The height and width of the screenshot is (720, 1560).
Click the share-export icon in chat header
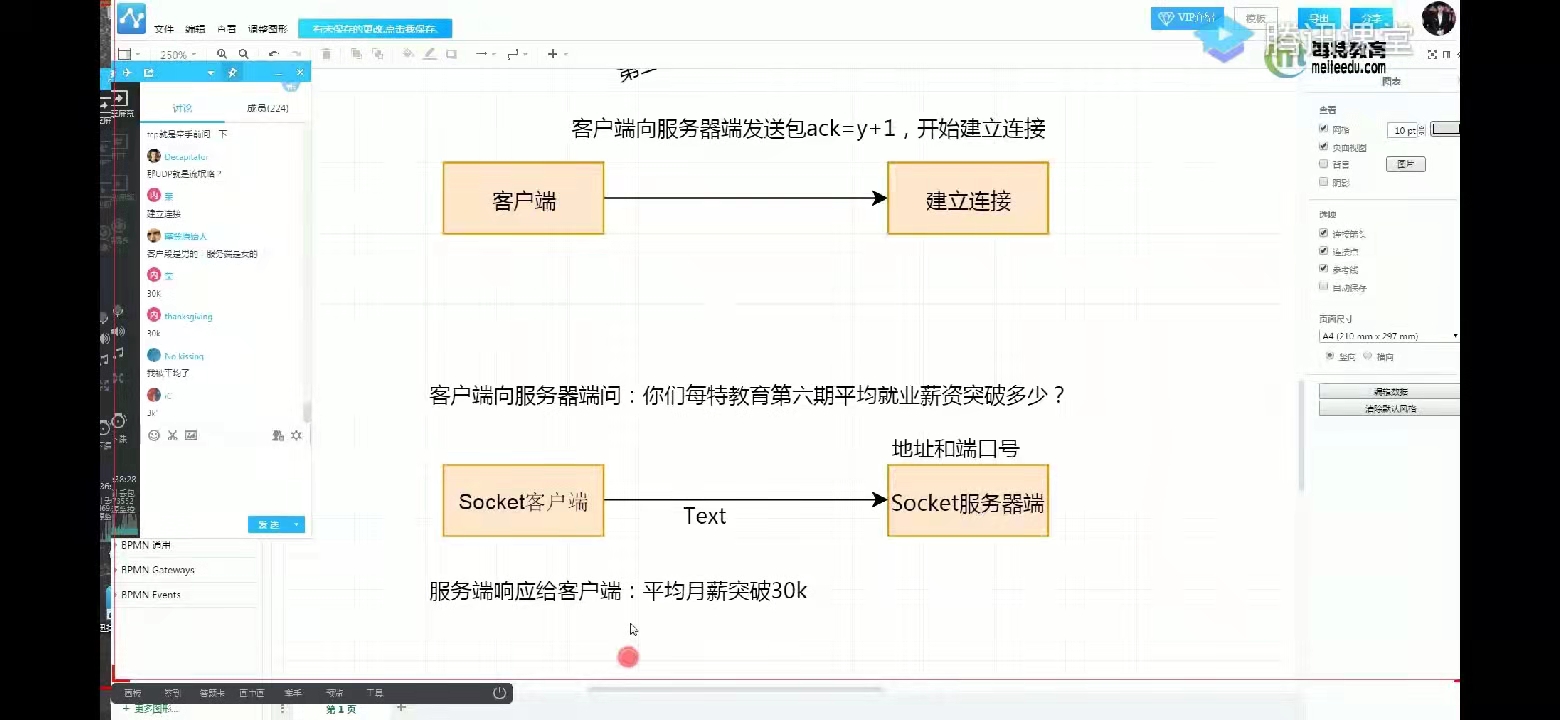pos(148,73)
